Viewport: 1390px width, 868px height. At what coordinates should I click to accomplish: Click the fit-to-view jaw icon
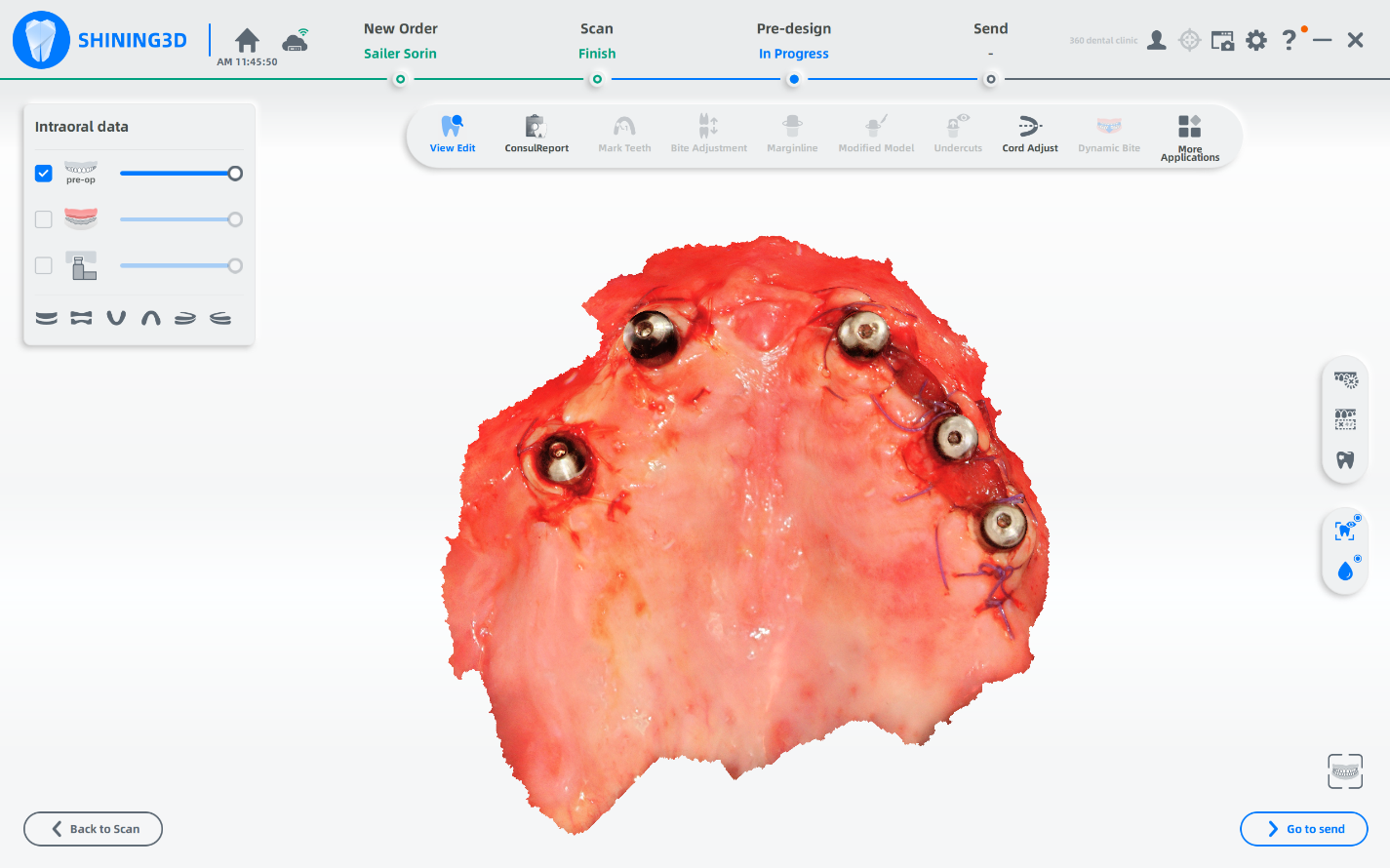(x=1345, y=771)
